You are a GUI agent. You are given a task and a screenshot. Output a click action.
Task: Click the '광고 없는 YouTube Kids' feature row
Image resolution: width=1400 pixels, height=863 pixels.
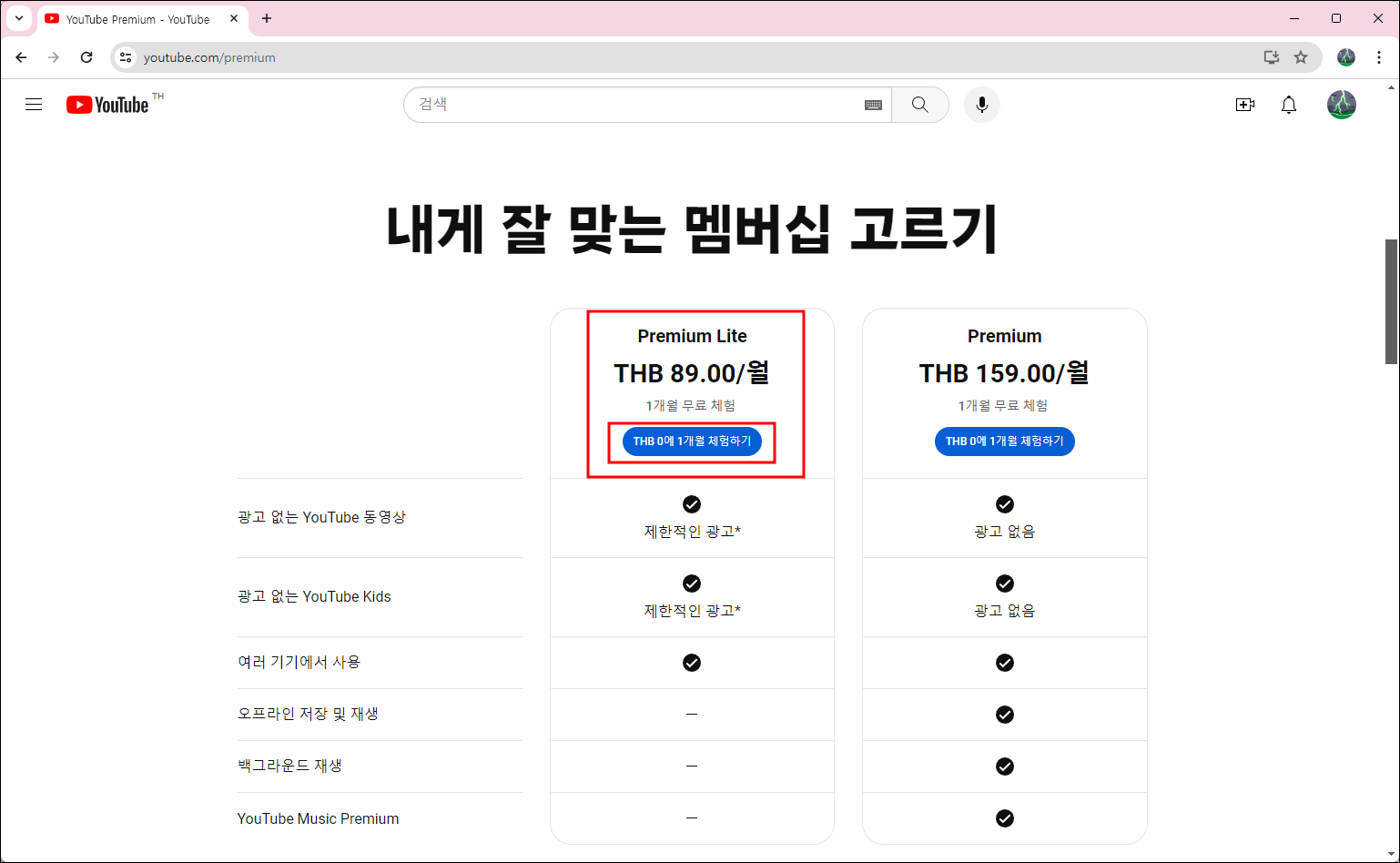pos(314,596)
